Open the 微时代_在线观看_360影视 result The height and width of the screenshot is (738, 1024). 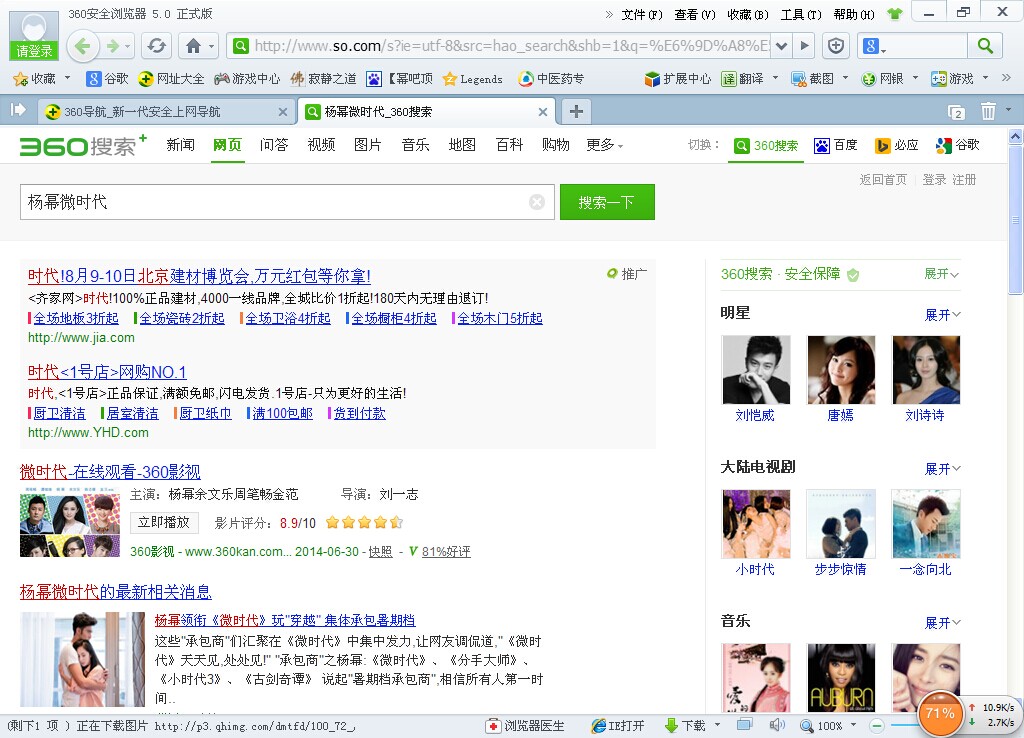point(110,472)
